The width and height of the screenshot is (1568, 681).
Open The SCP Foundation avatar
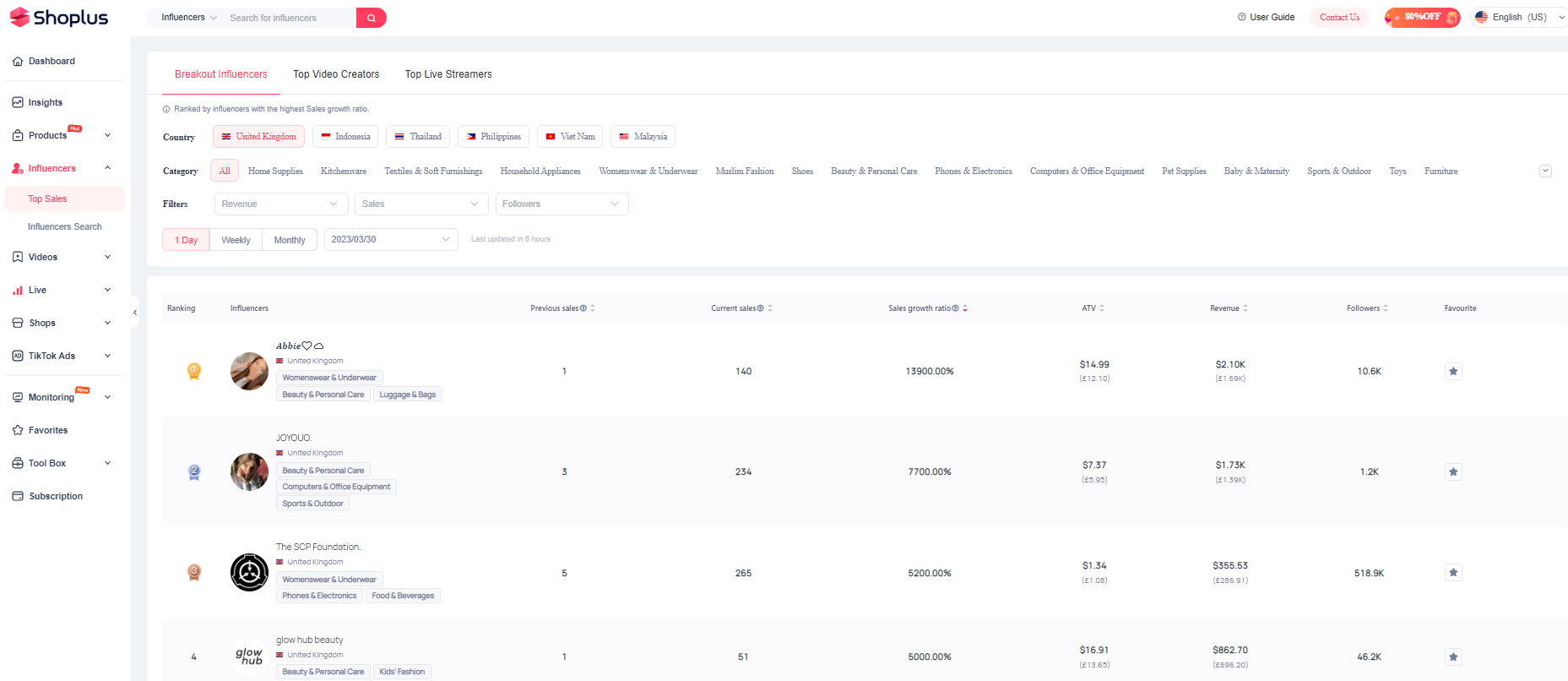pyautogui.click(x=249, y=573)
